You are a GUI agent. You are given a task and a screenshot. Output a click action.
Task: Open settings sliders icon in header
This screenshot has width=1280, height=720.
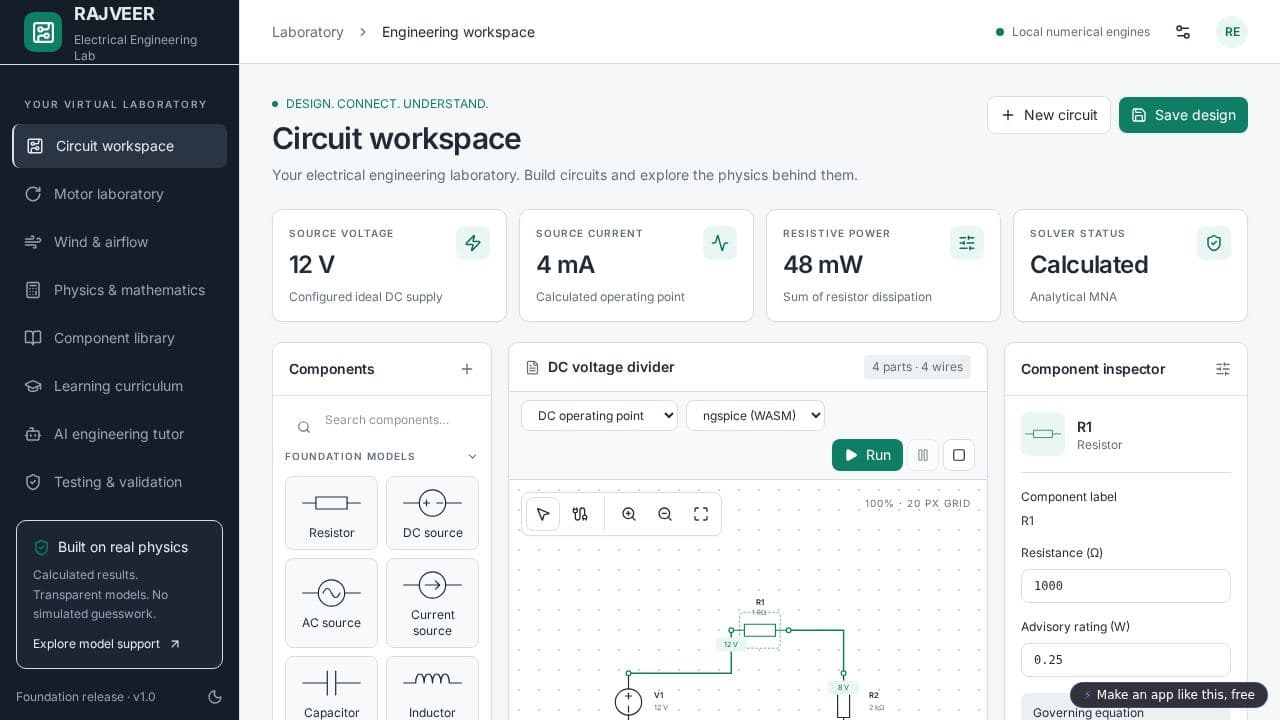1183,32
